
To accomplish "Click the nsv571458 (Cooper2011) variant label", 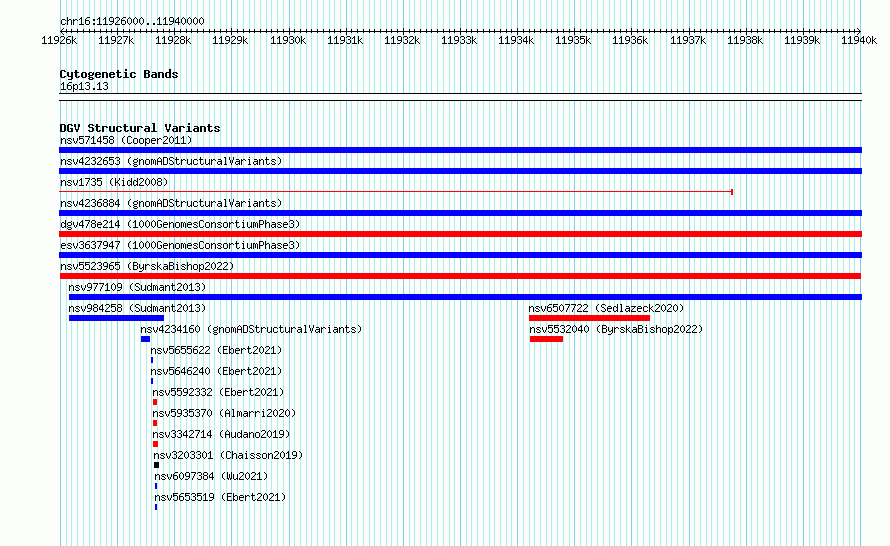I will (126, 140).
